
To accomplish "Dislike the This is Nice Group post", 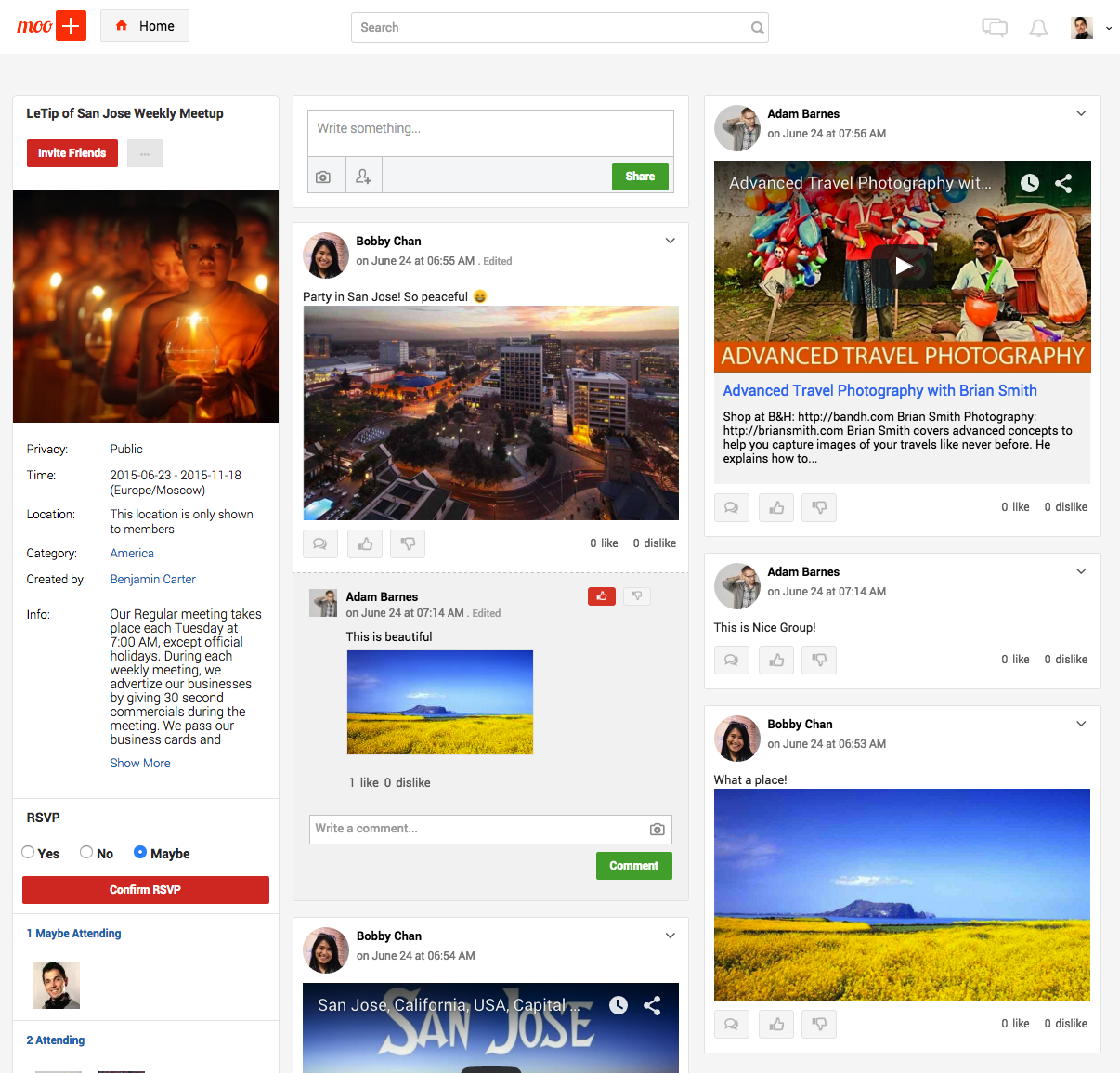I will (819, 660).
